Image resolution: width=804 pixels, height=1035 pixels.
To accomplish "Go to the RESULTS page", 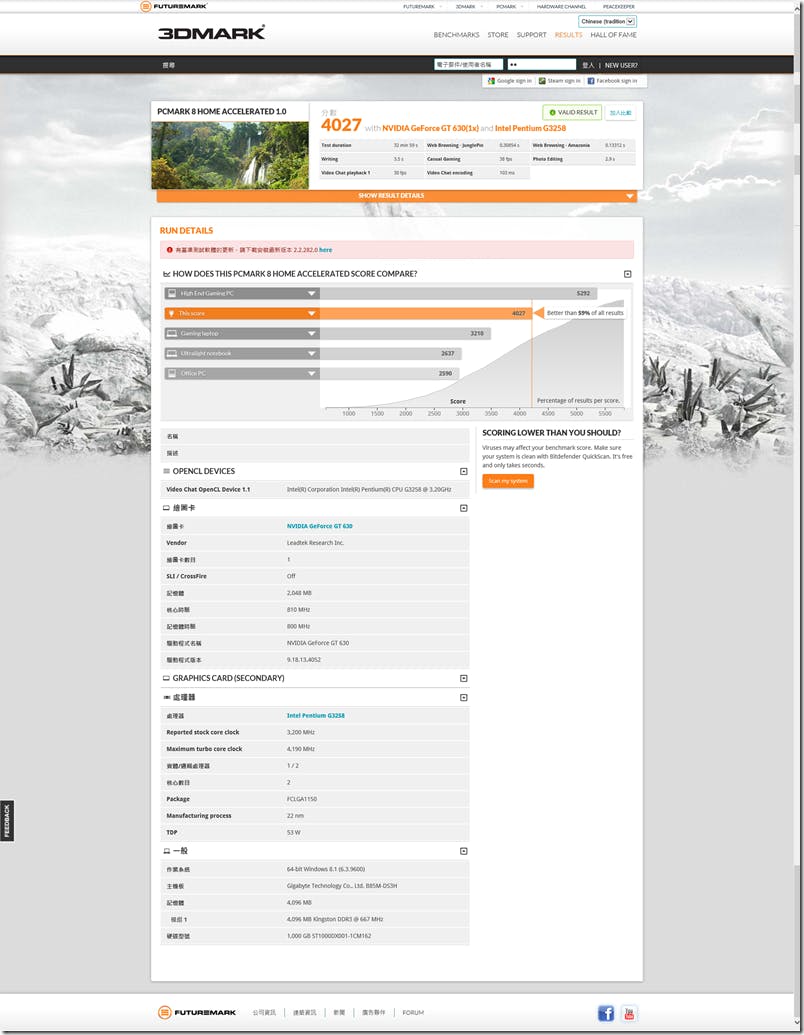I will tap(568, 35).
